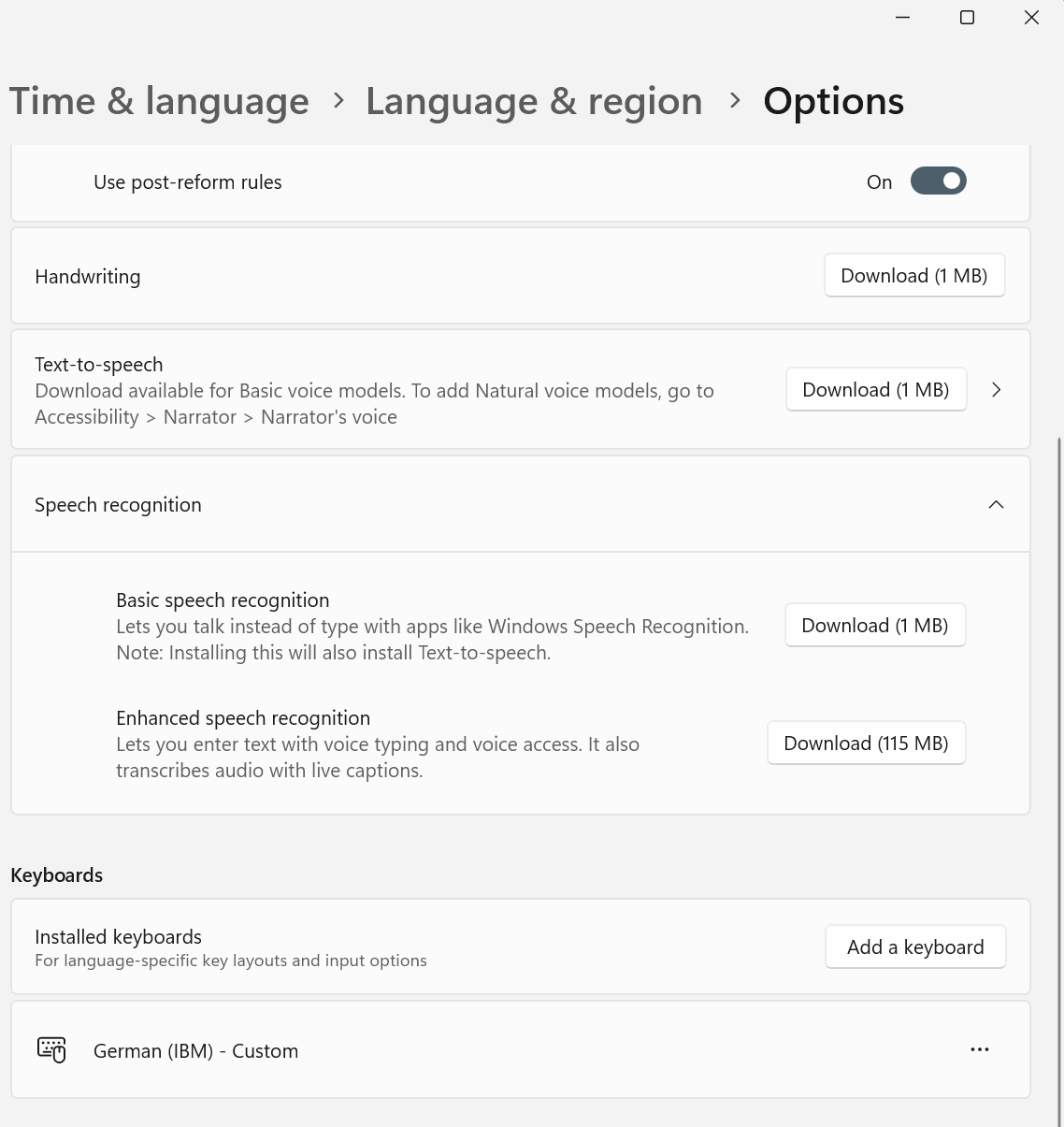Viewport: 1064px width, 1127px height.
Task: Navigate to Language & region breadcrumb
Action: [534, 101]
